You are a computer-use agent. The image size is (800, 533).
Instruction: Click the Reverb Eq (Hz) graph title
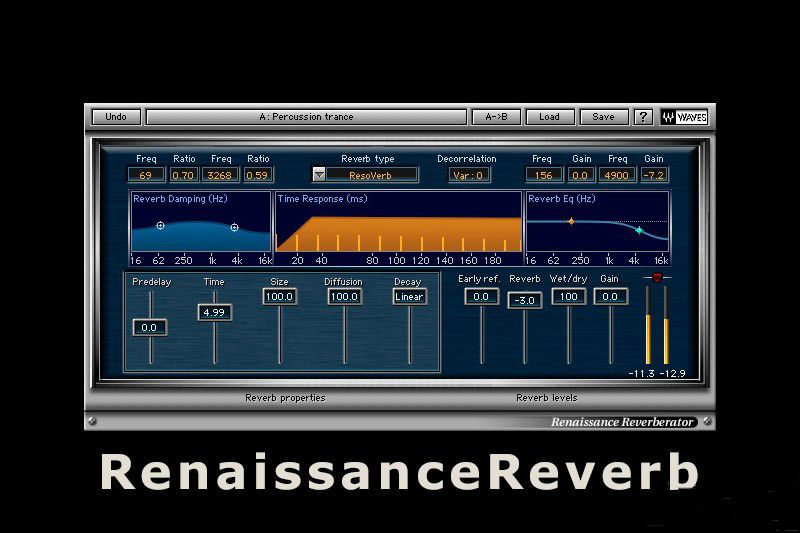[x=562, y=199]
